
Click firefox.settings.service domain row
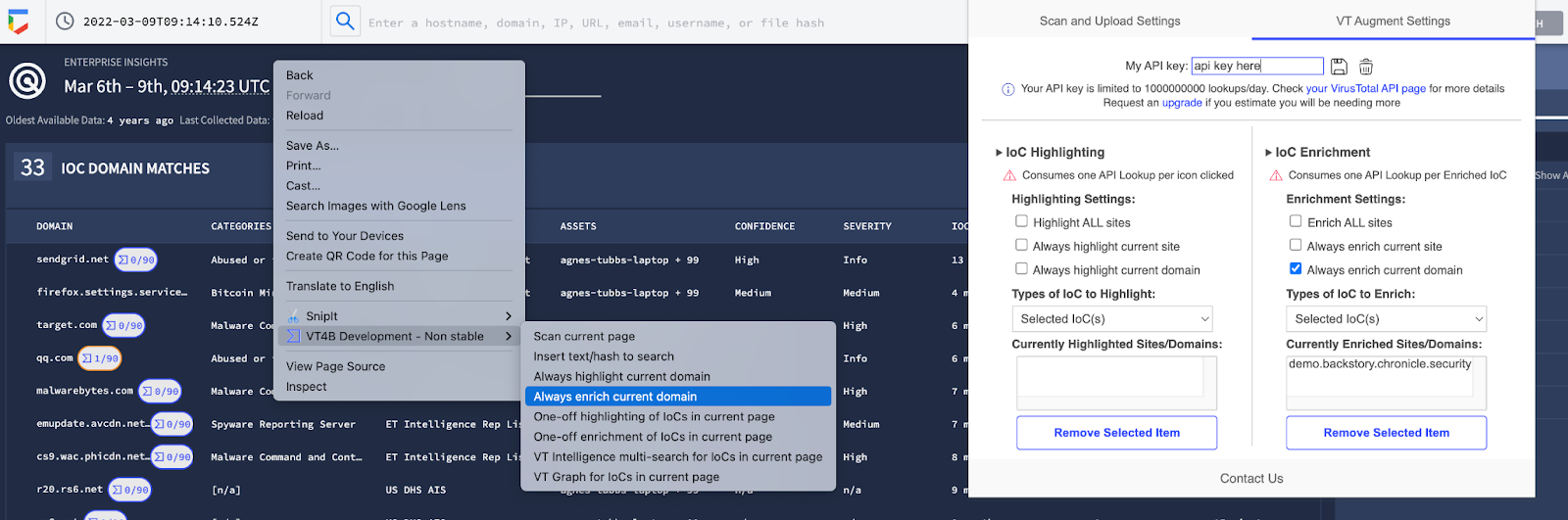coord(112,293)
